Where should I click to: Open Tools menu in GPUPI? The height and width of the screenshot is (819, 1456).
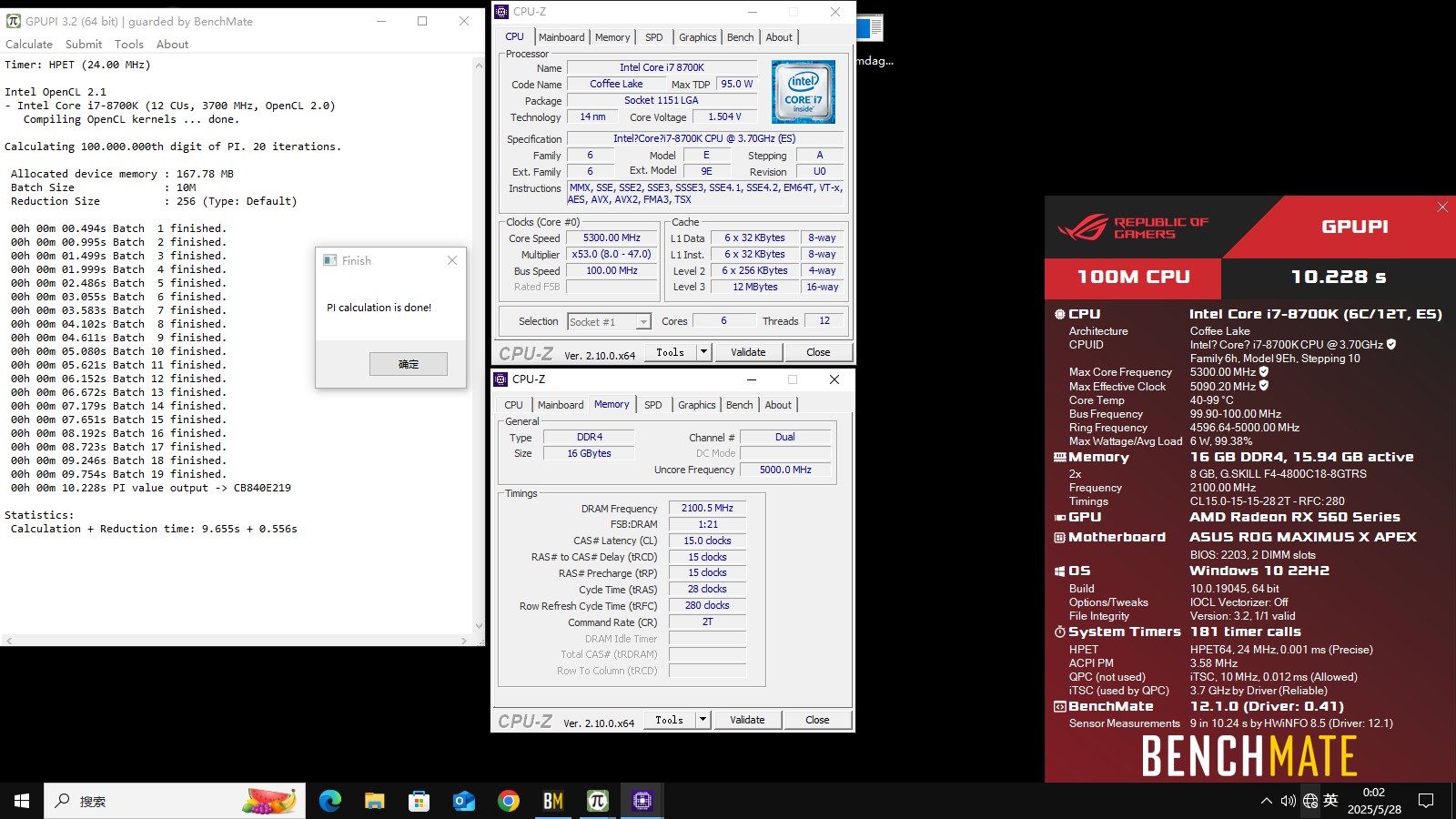click(x=129, y=44)
